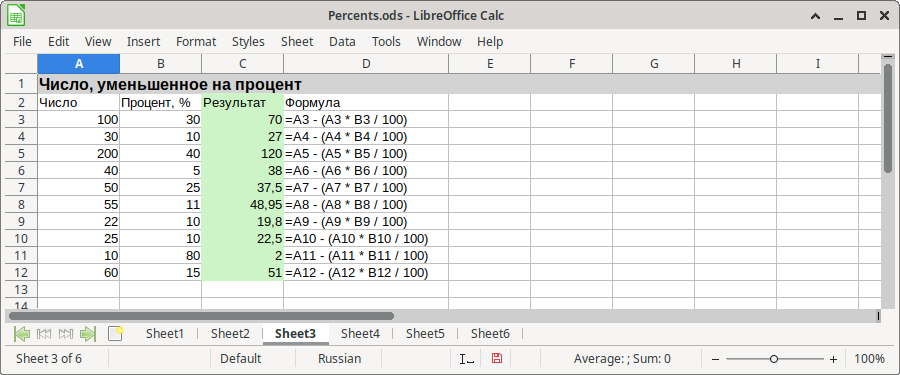Select row 12 header
The height and width of the screenshot is (375, 900).
point(22,273)
